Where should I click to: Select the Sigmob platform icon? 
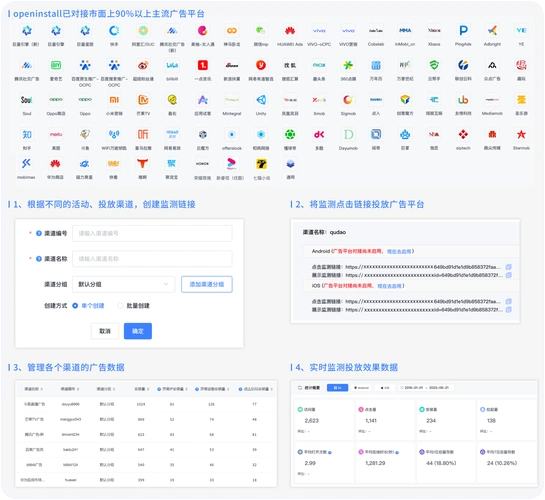[348, 100]
